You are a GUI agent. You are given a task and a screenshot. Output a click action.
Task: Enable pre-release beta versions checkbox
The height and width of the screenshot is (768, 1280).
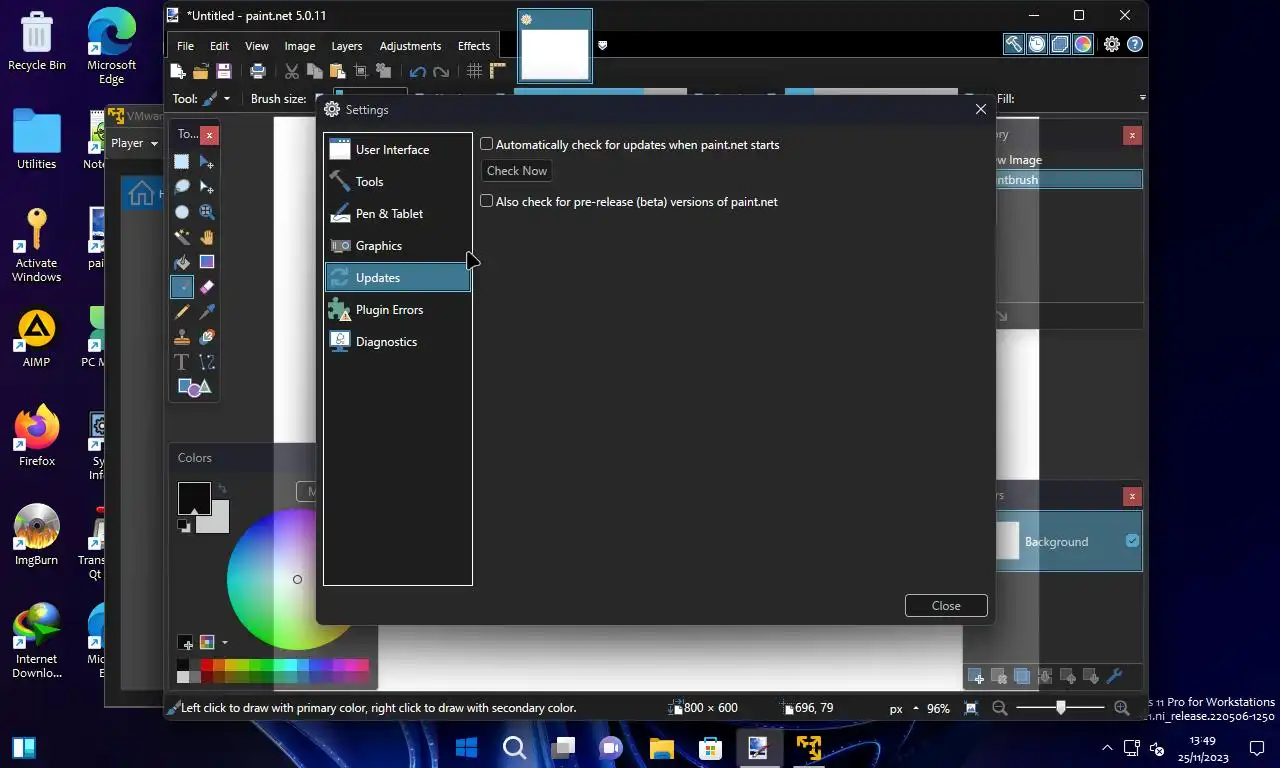[487, 201]
